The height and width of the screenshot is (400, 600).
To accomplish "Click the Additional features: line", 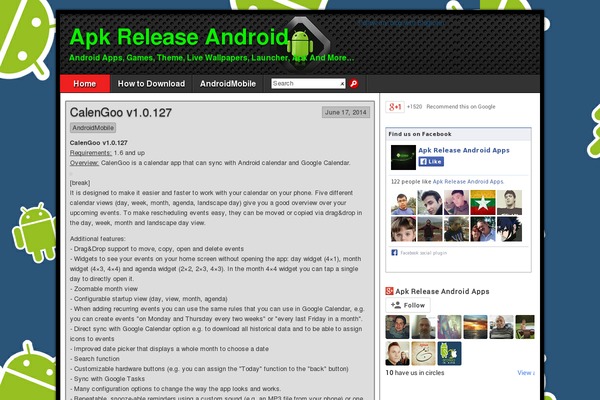I will click(98, 239).
